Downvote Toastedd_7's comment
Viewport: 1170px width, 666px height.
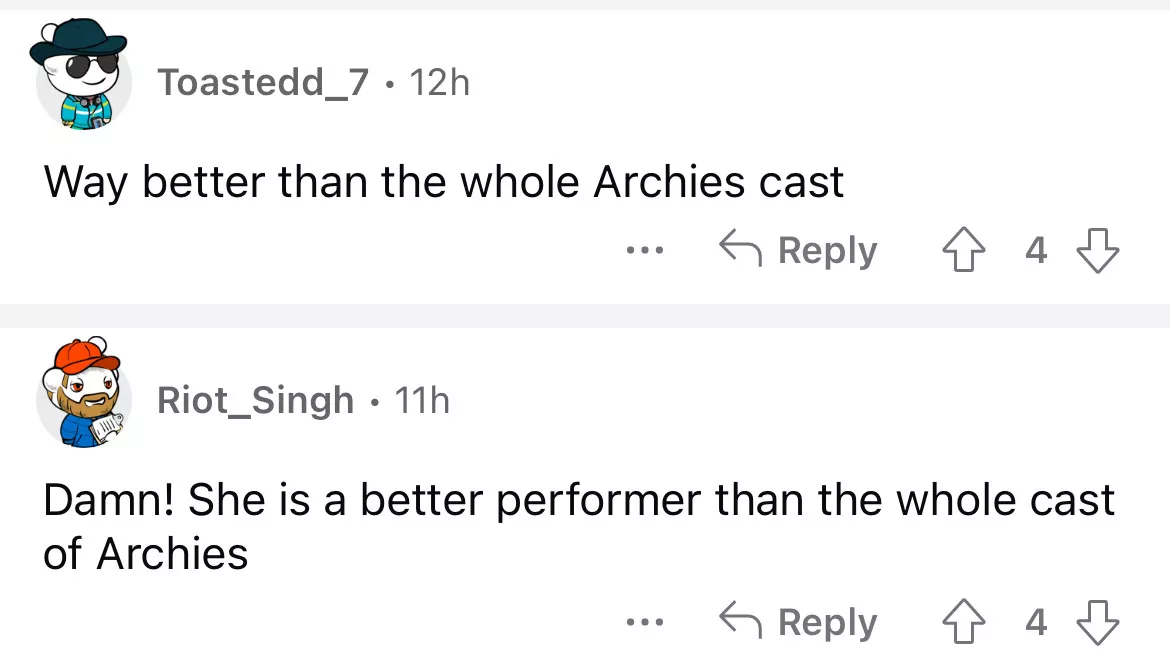point(1097,250)
